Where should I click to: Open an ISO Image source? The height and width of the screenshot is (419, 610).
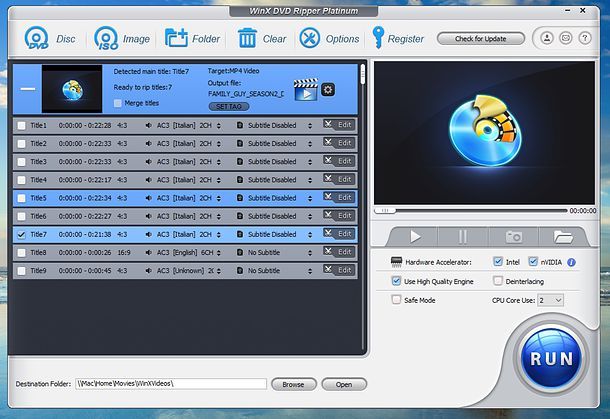tap(106, 39)
